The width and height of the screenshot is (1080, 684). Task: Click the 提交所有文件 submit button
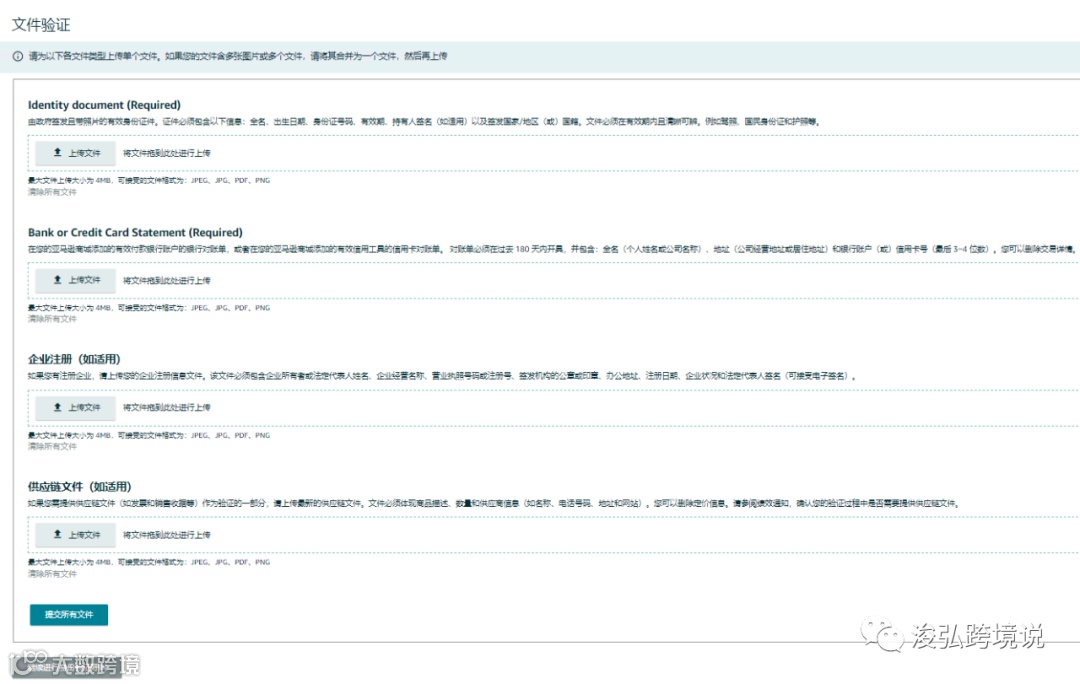[69, 614]
